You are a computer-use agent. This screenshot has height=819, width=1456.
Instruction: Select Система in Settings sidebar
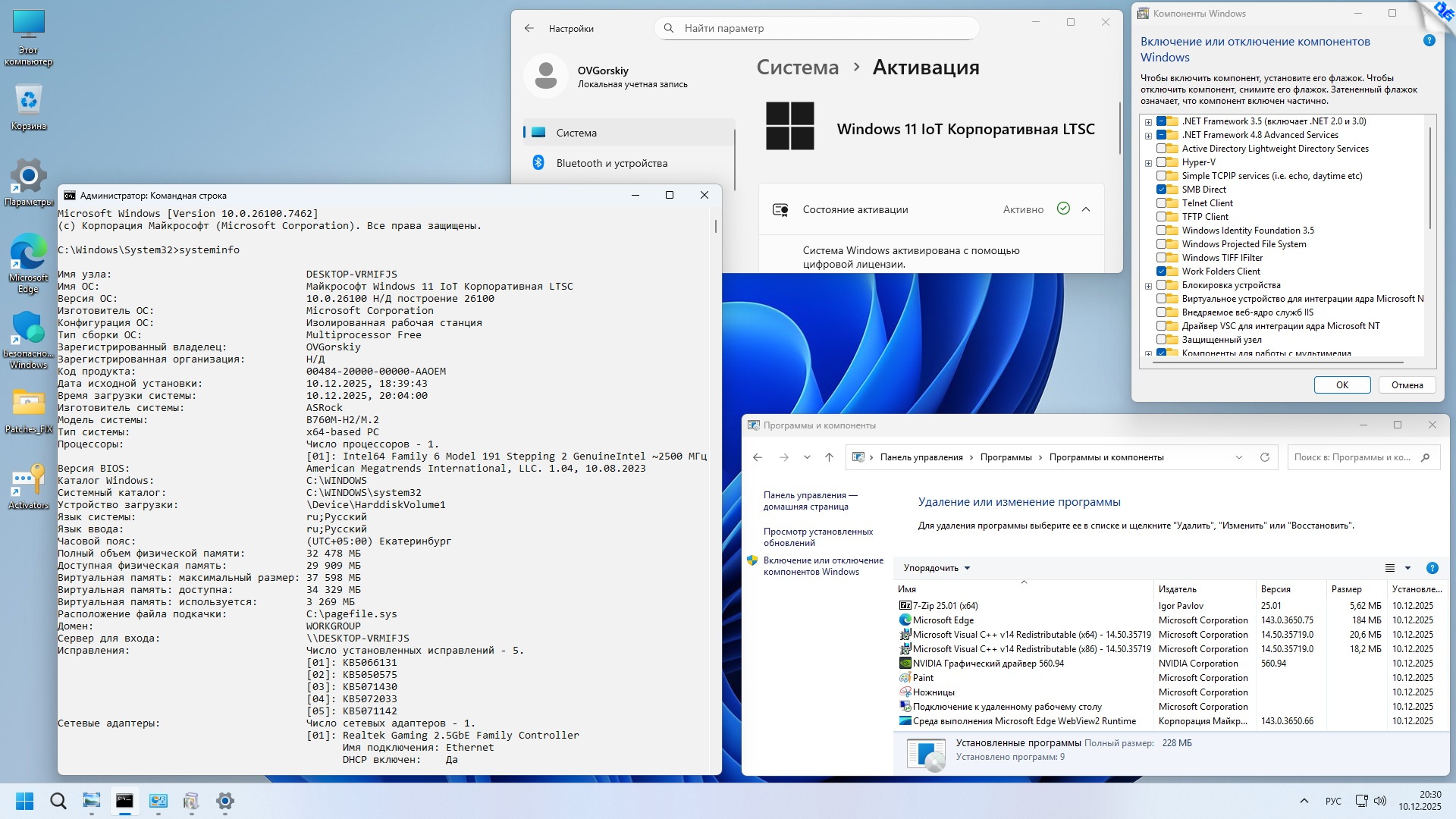pyautogui.click(x=576, y=133)
